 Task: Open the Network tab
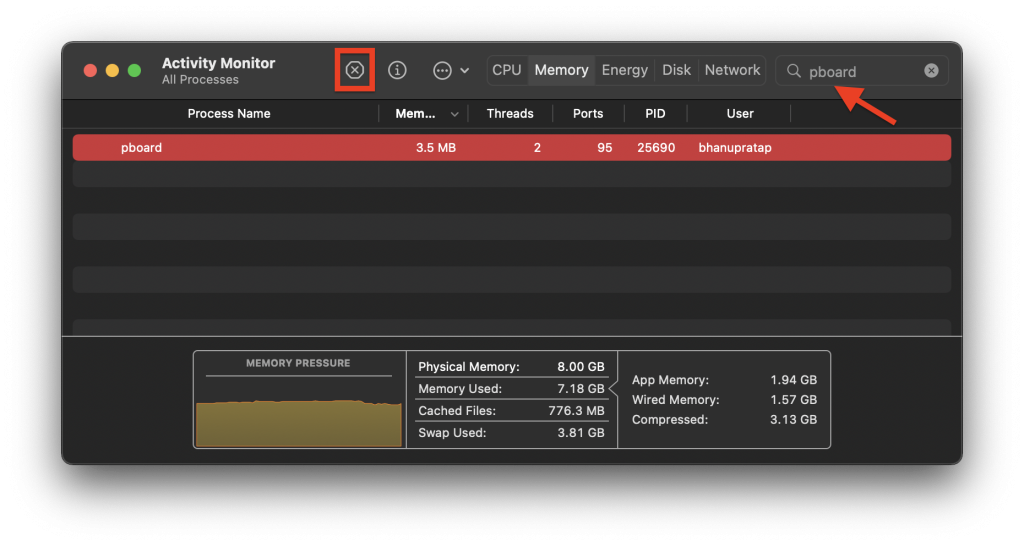coord(732,70)
